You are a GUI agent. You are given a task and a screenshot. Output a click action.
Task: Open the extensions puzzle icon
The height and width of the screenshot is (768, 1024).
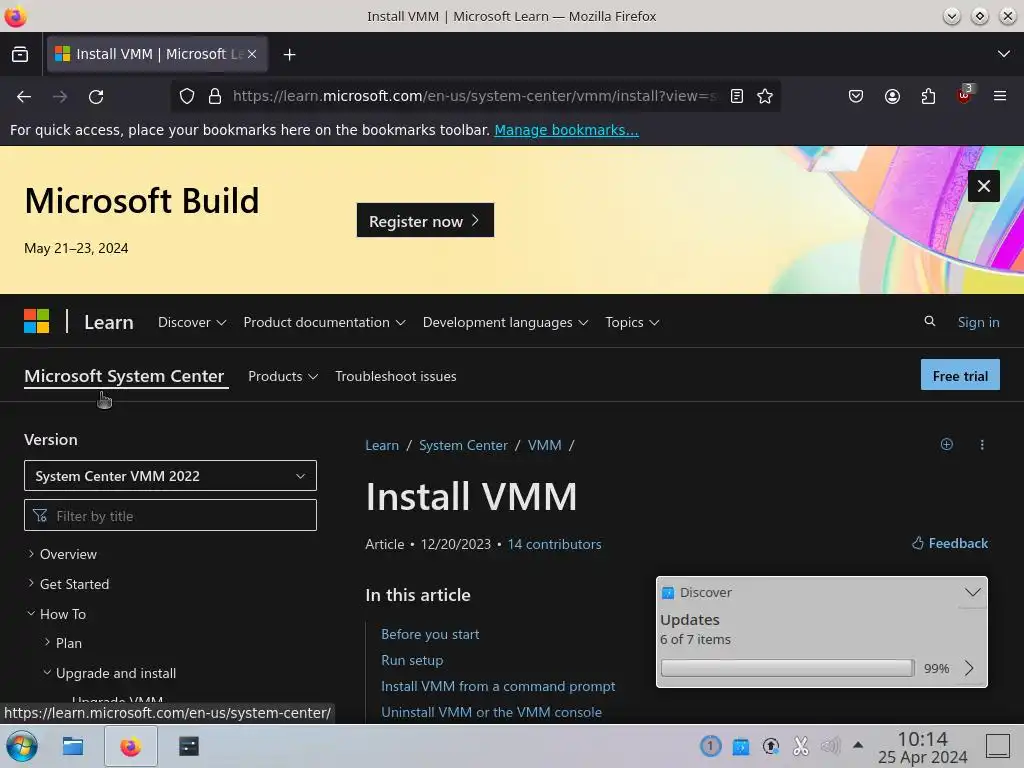[x=928, y=97]
